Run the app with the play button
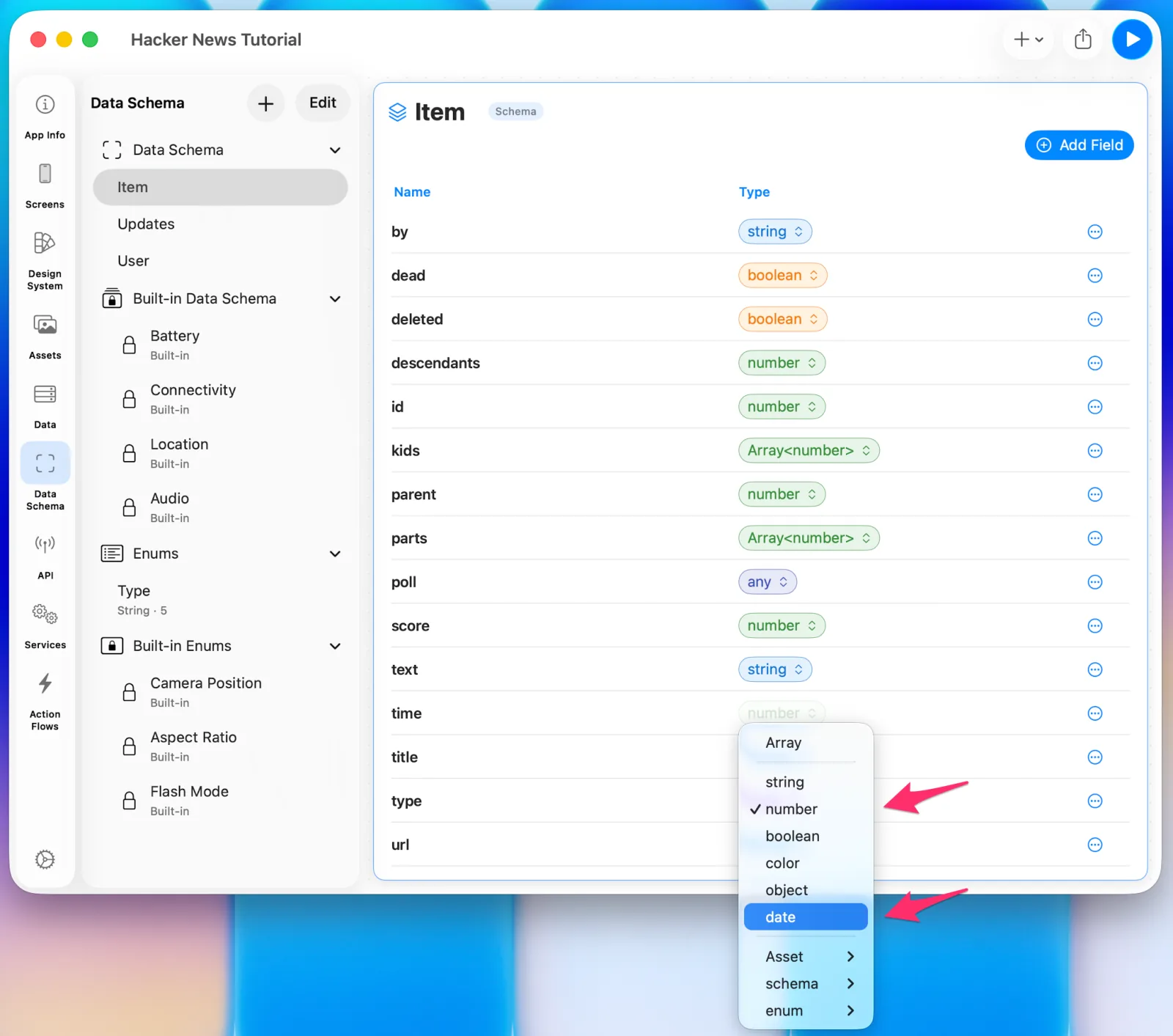The image size is (1173, 1036). tap(1132, 40)
